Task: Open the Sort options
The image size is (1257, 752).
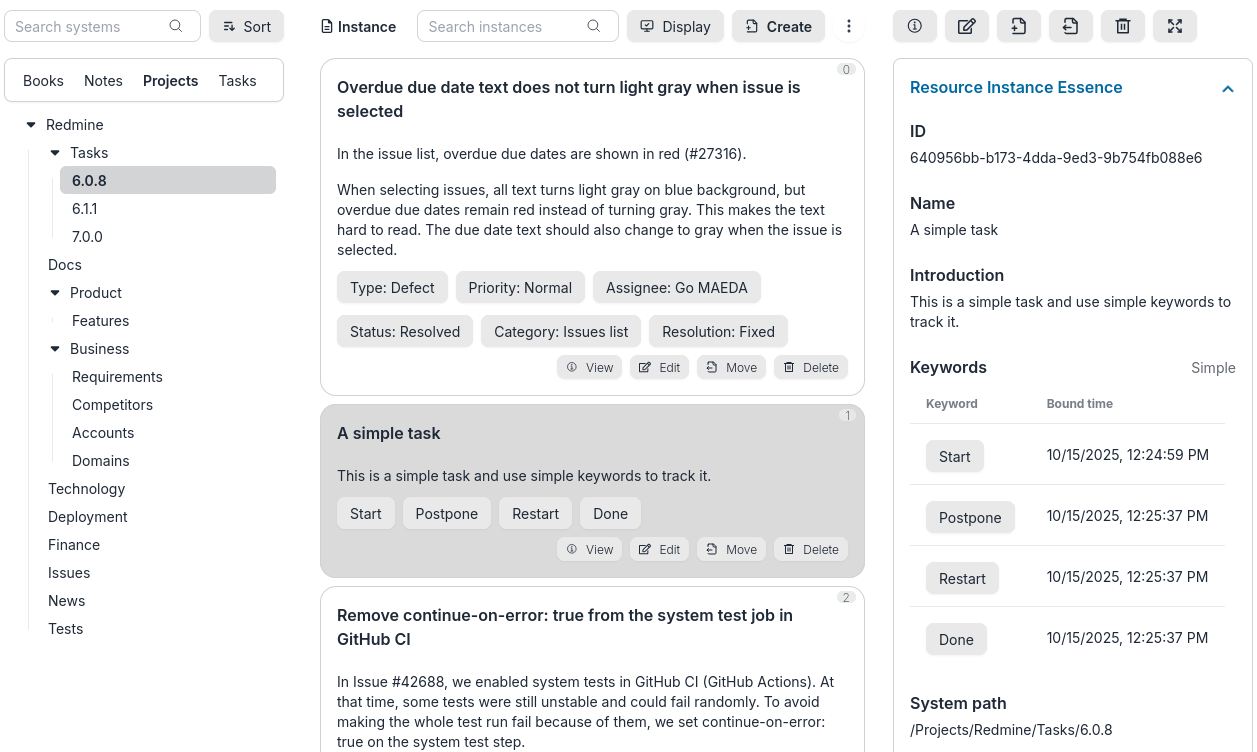Action: point(246,26)
